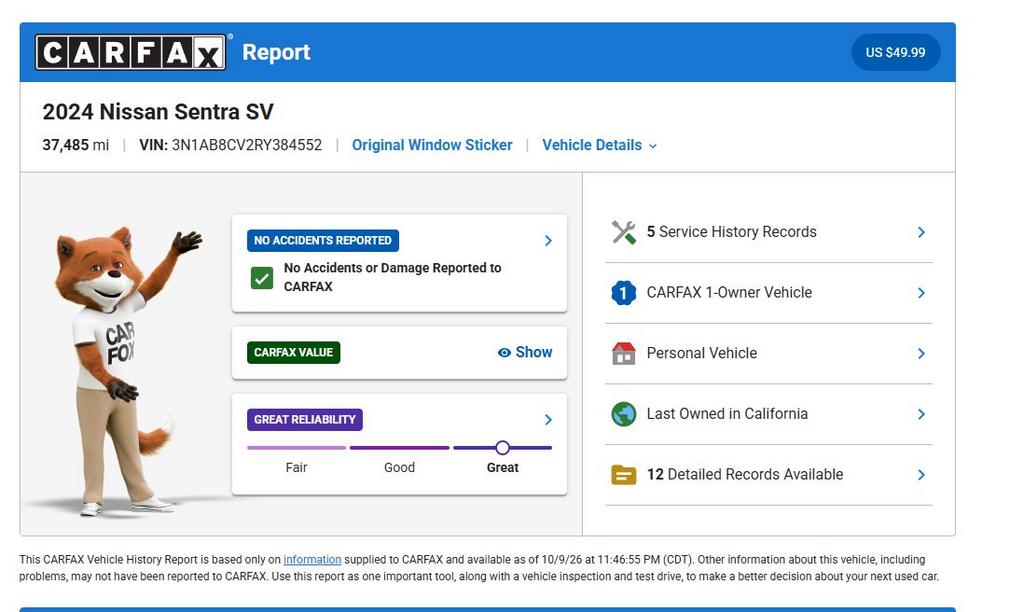Click the globe Last Owned icon

[x=624, y=414]
